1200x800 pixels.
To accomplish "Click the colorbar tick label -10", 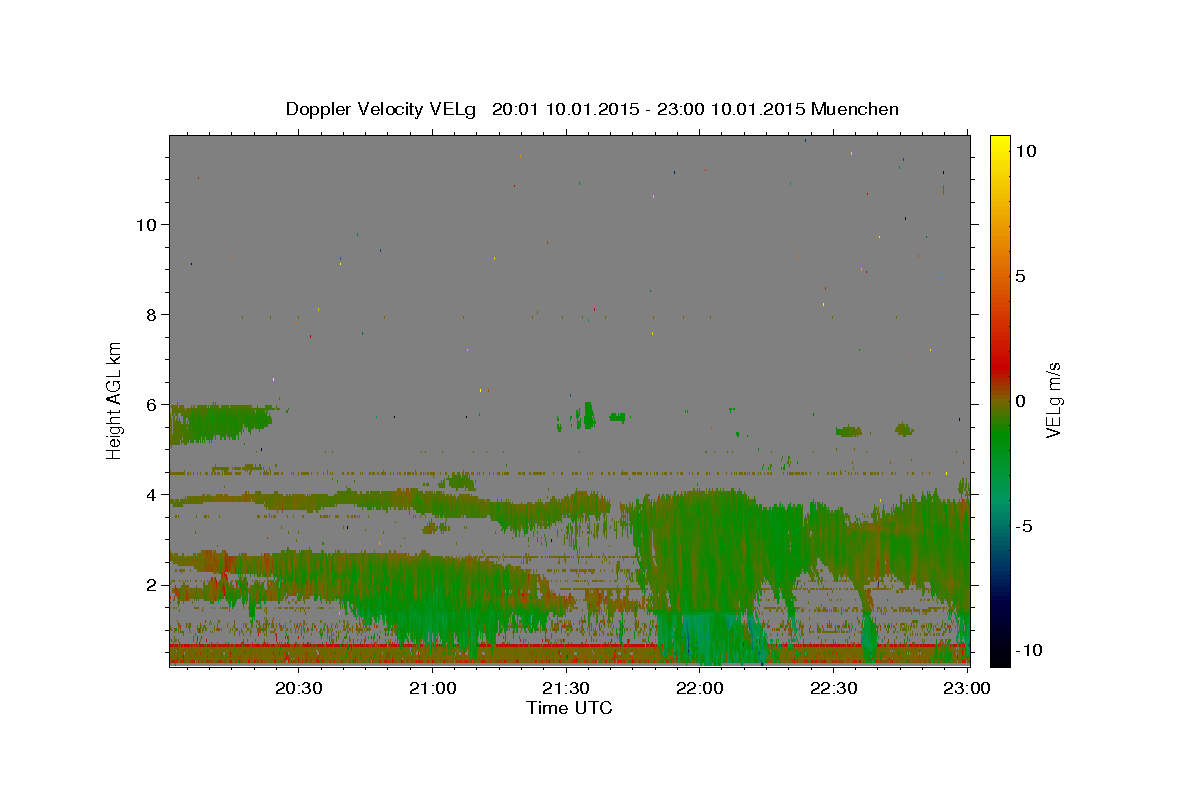I will (x=1027, y=650).
